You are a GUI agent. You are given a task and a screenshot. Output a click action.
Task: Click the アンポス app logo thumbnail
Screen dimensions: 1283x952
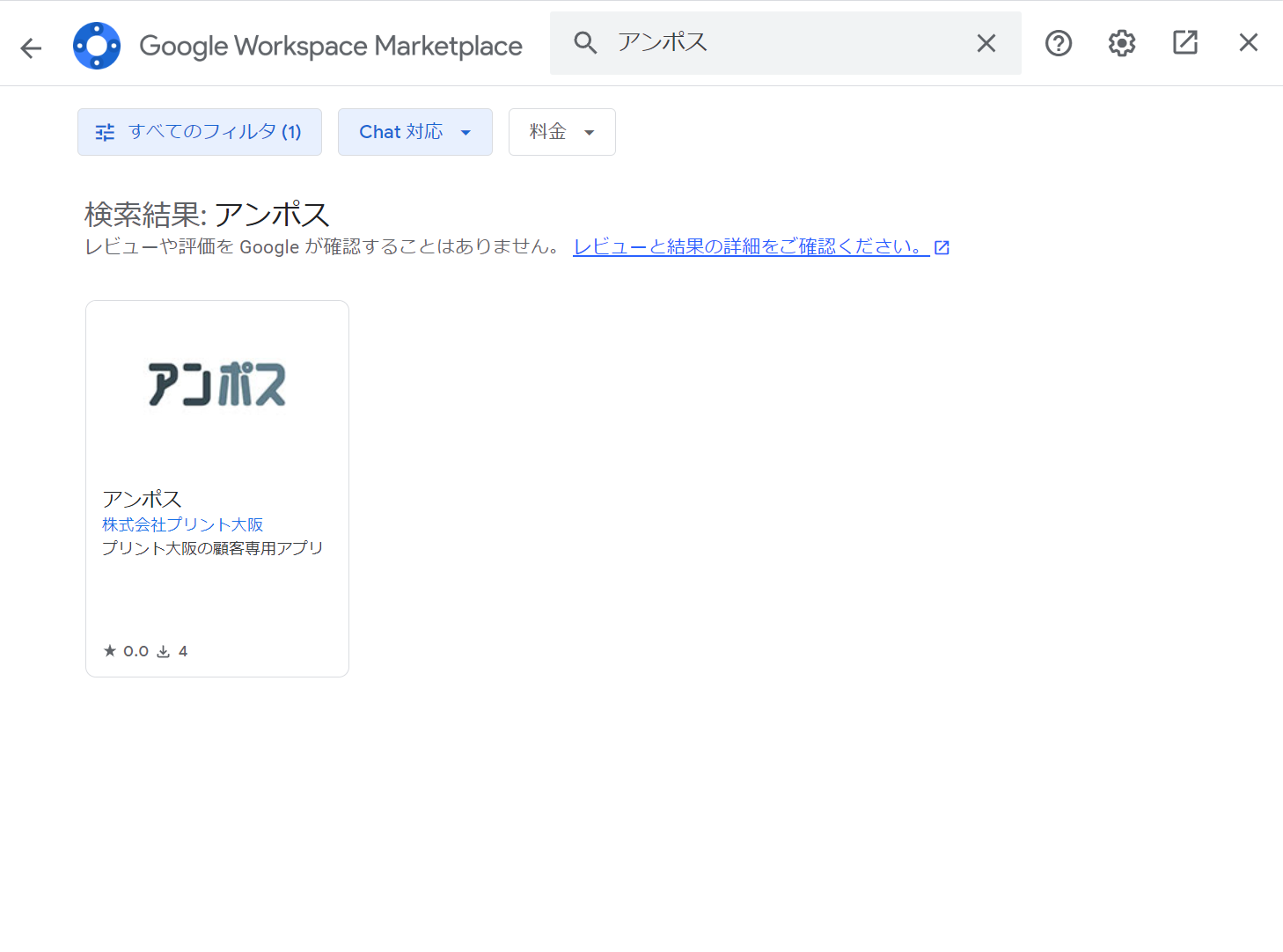tap(217, 384)
